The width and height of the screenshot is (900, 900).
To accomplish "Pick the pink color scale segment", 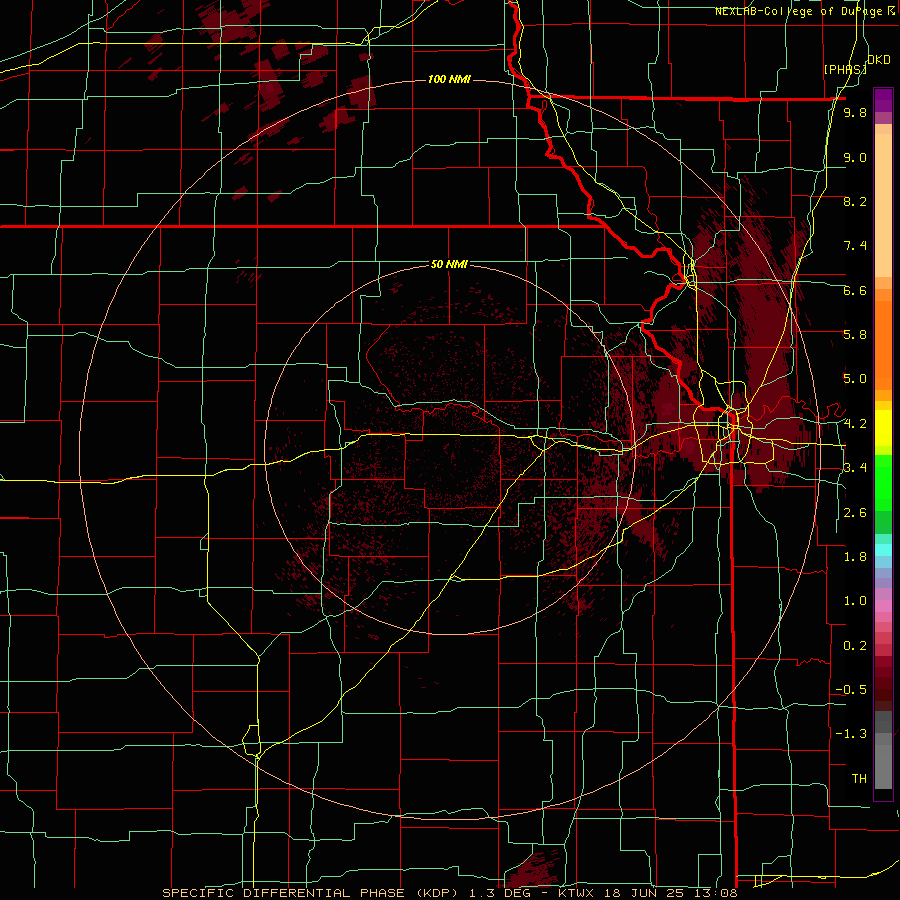I will [883, 606].
